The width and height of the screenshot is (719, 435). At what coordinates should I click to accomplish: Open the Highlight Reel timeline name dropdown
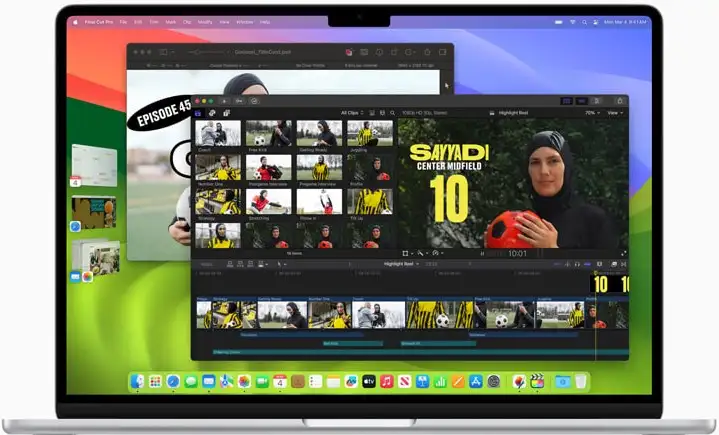(401, 264)
